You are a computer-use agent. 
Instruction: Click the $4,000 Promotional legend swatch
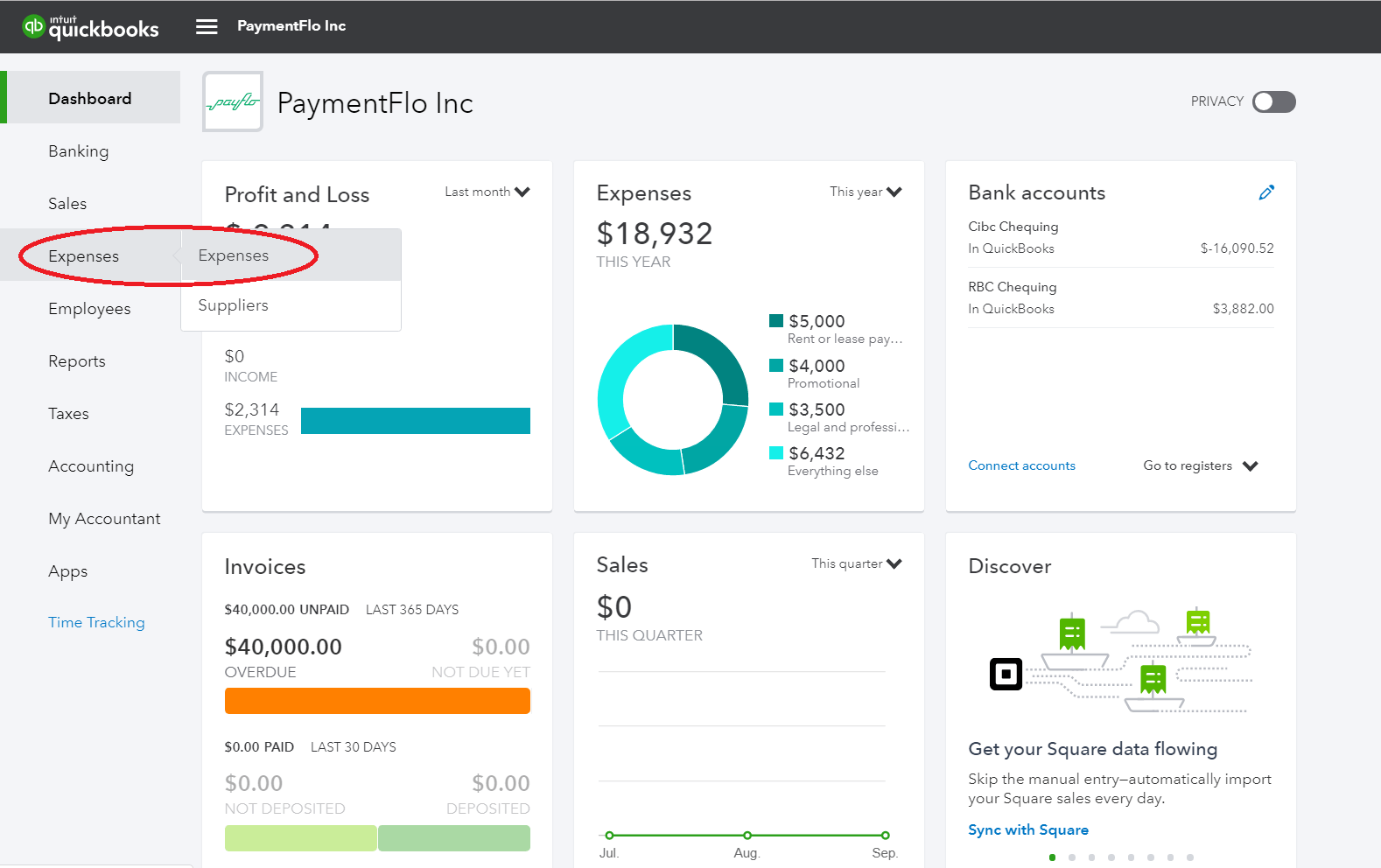(776, 365)
